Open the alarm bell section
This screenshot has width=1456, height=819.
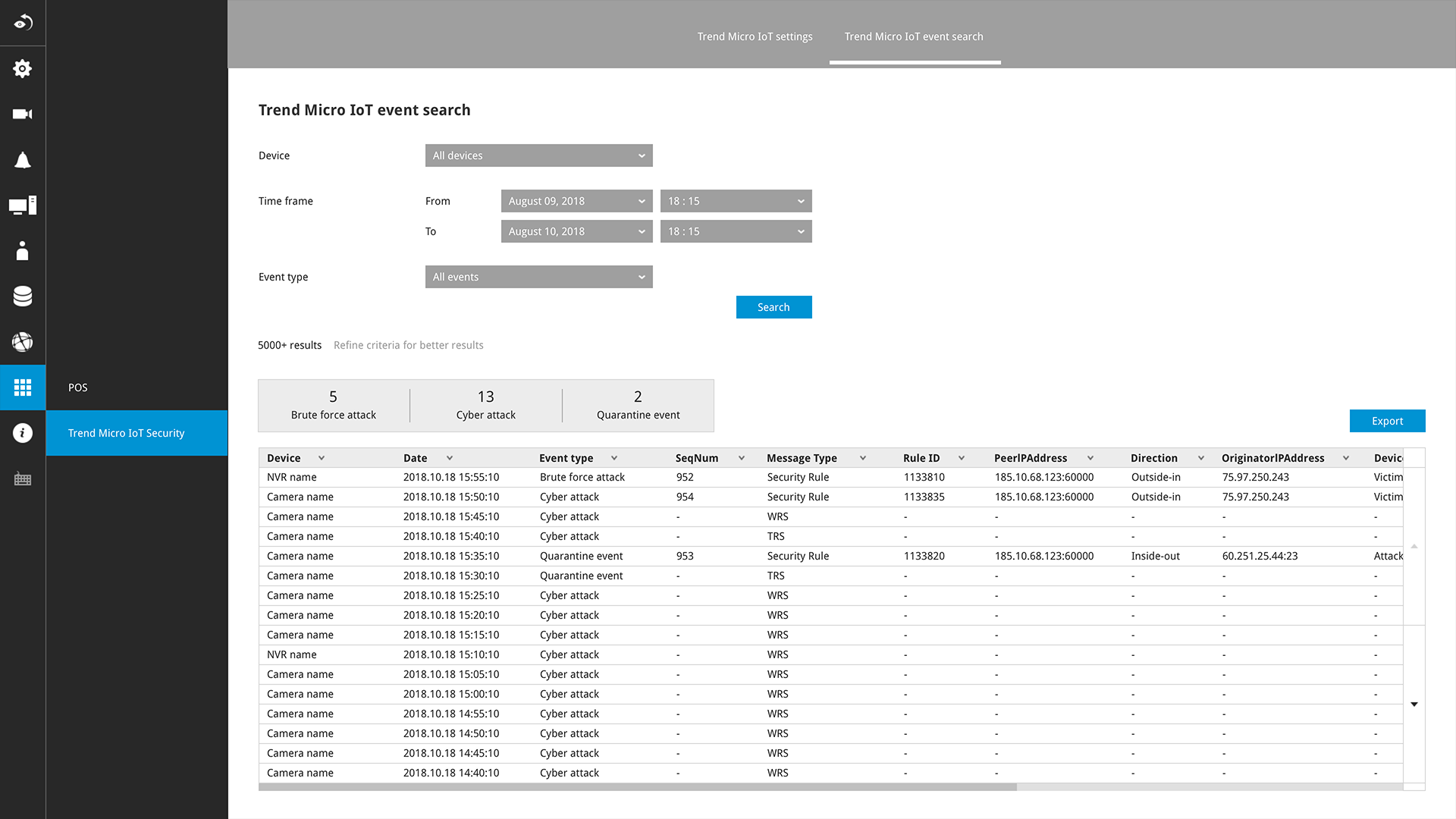coord(23,160)
